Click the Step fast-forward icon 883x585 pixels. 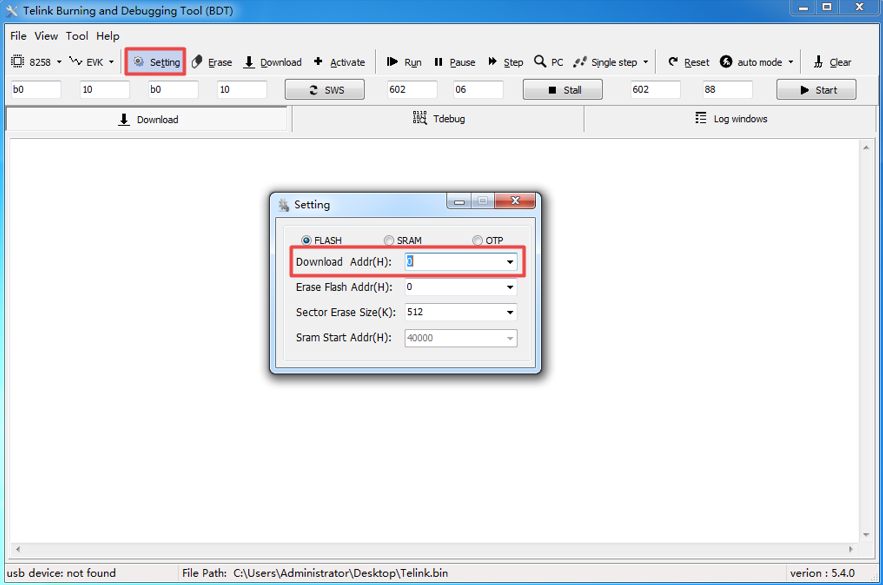tap(493, 61)
